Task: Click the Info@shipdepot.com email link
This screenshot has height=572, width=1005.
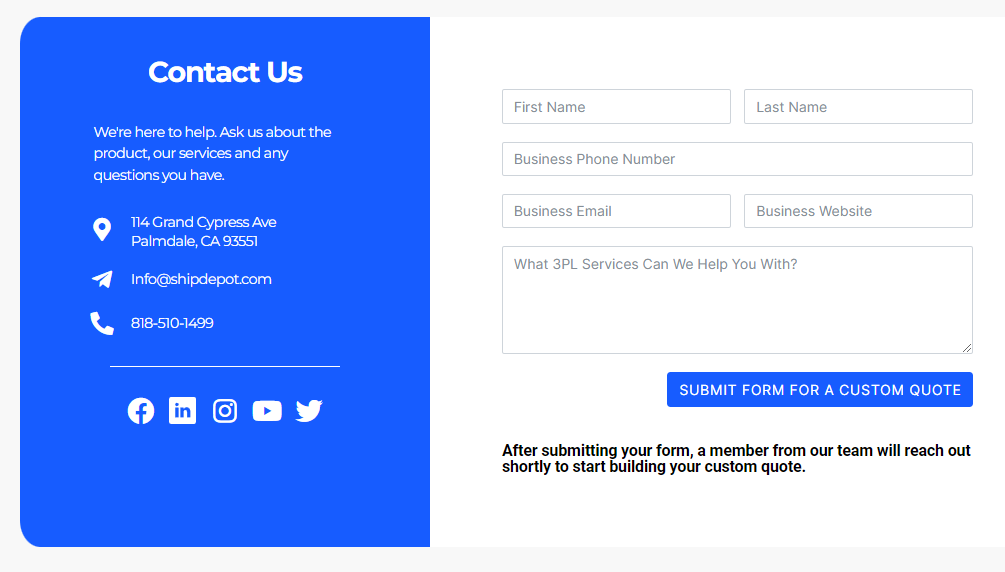Action: pos(201,279)
